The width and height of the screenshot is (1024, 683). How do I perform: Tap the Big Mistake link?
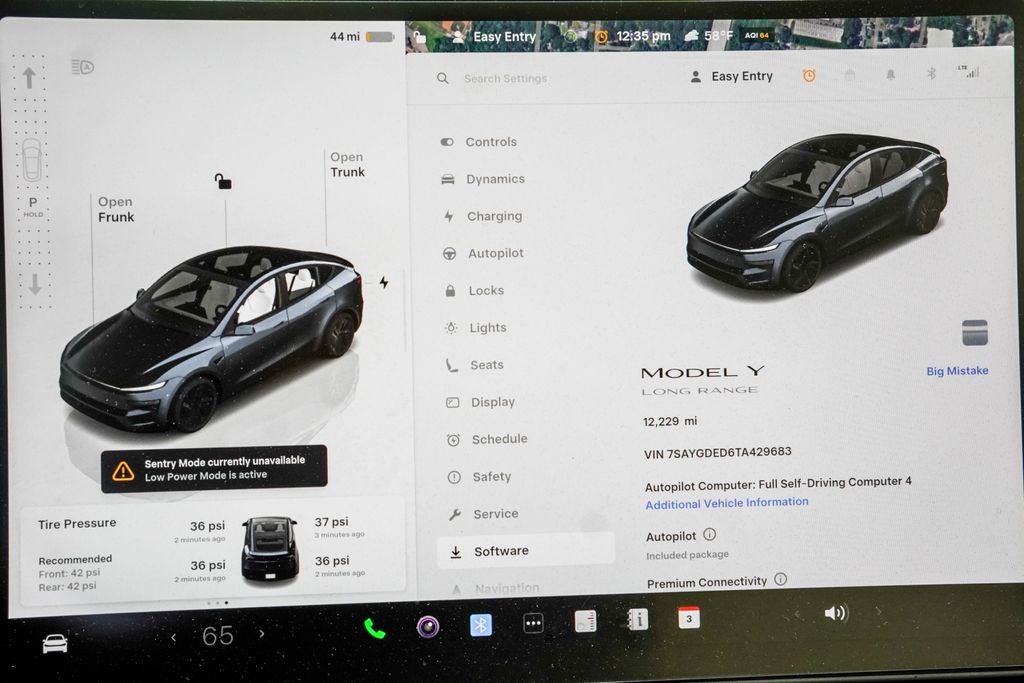tap(956, 370)
